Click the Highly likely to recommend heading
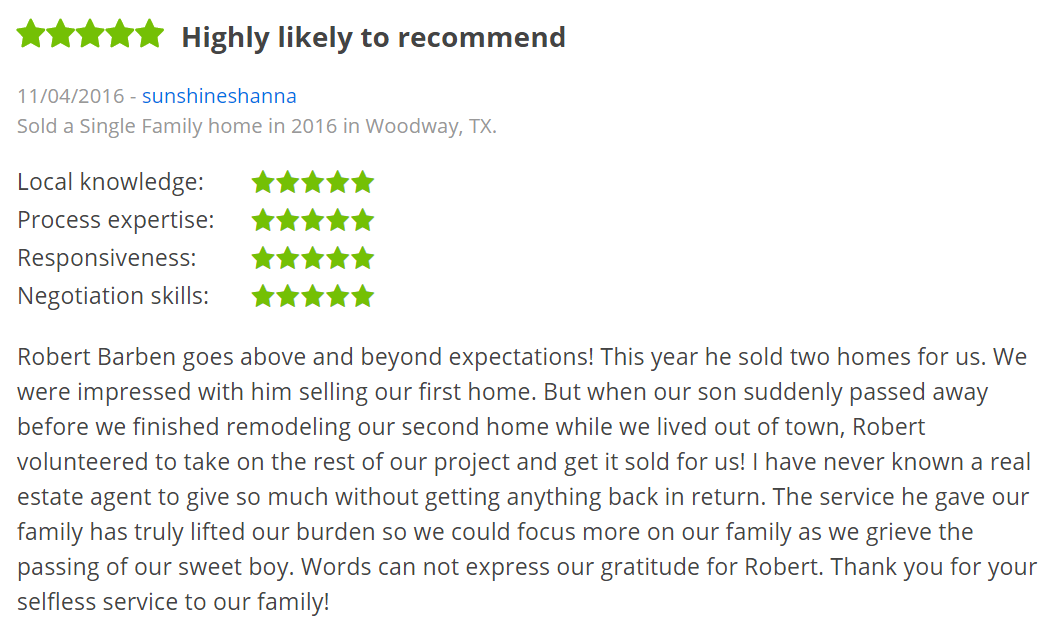 [x=373, y=38]
